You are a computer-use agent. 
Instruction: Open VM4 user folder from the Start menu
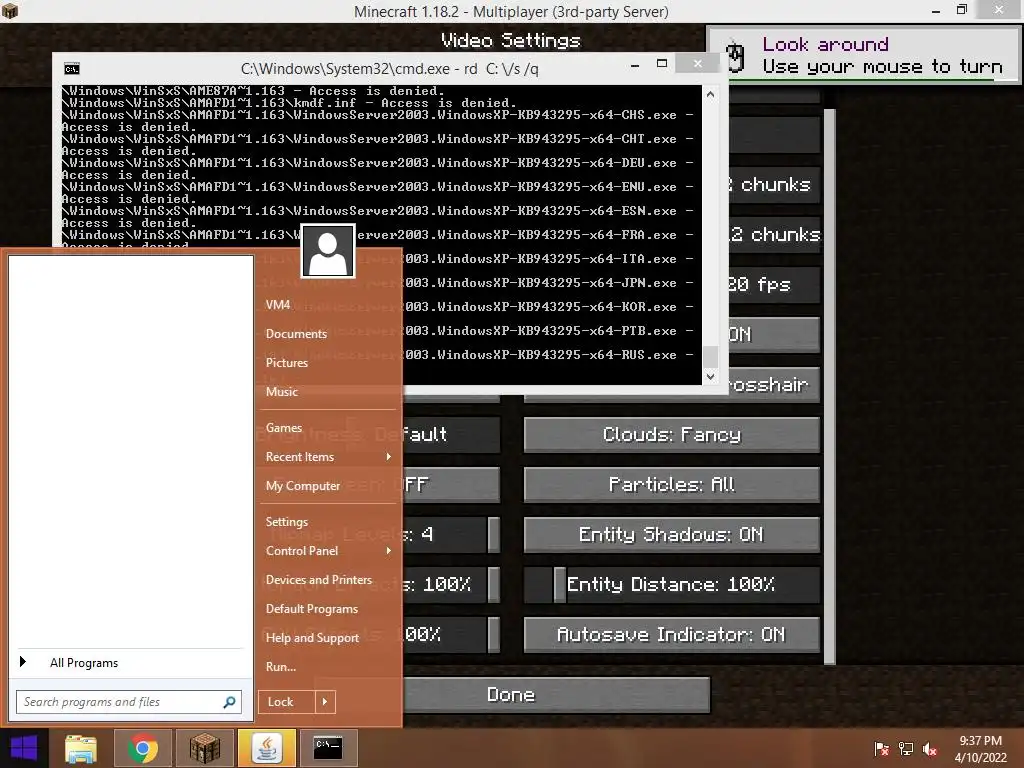tap(278, 304)
